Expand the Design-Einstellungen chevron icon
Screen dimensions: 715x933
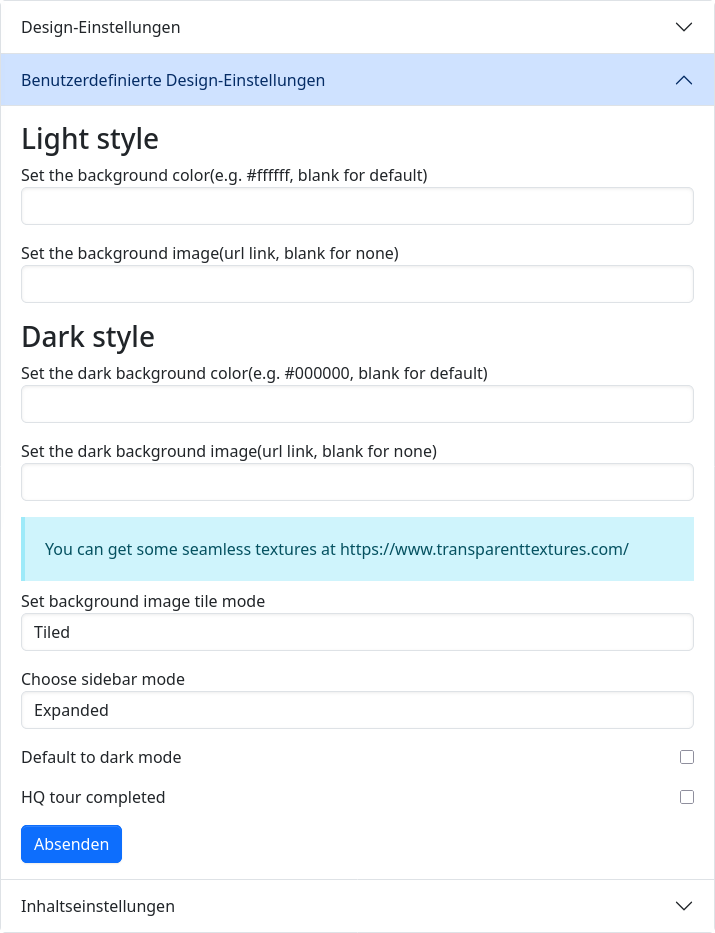tap(684, 27)
